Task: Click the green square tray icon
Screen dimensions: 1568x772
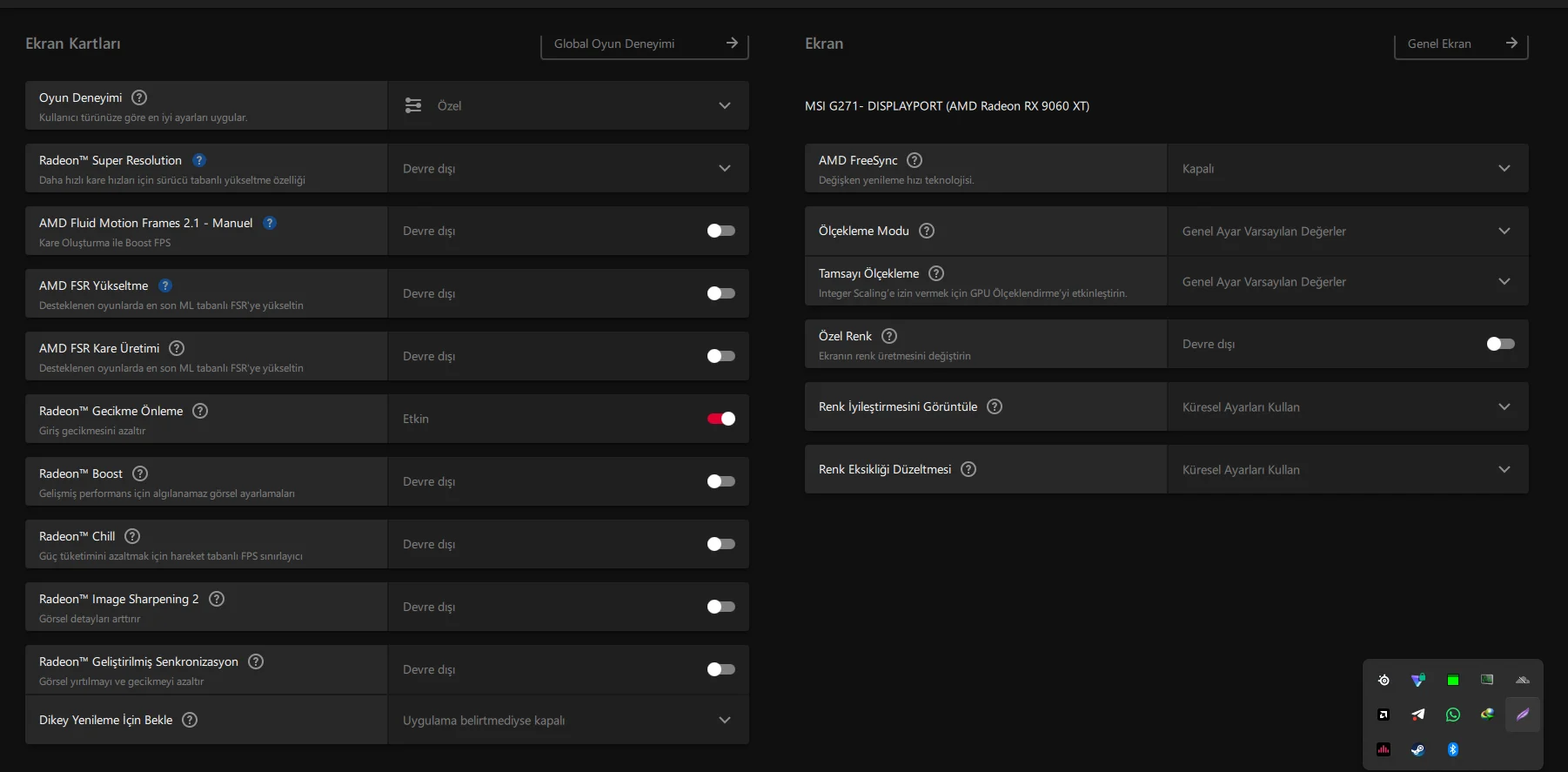Action: point(1453,680)
